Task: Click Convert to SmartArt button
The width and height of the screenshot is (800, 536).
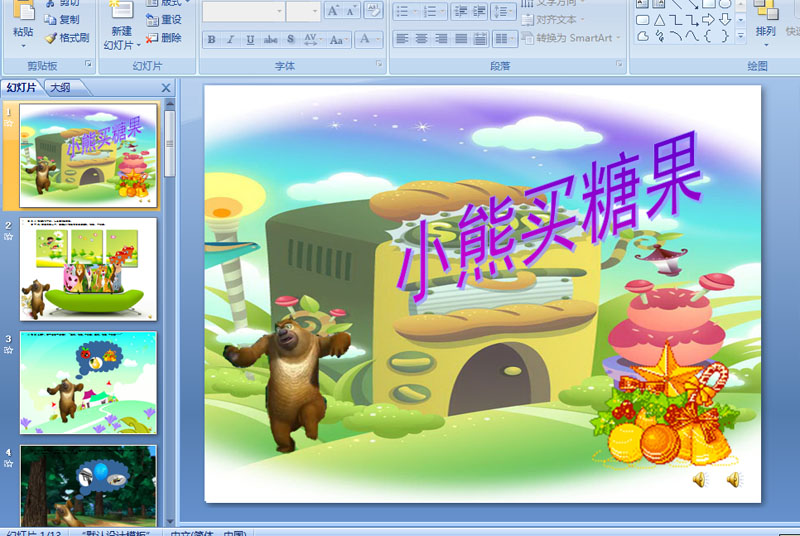Action: click(570, 38)
